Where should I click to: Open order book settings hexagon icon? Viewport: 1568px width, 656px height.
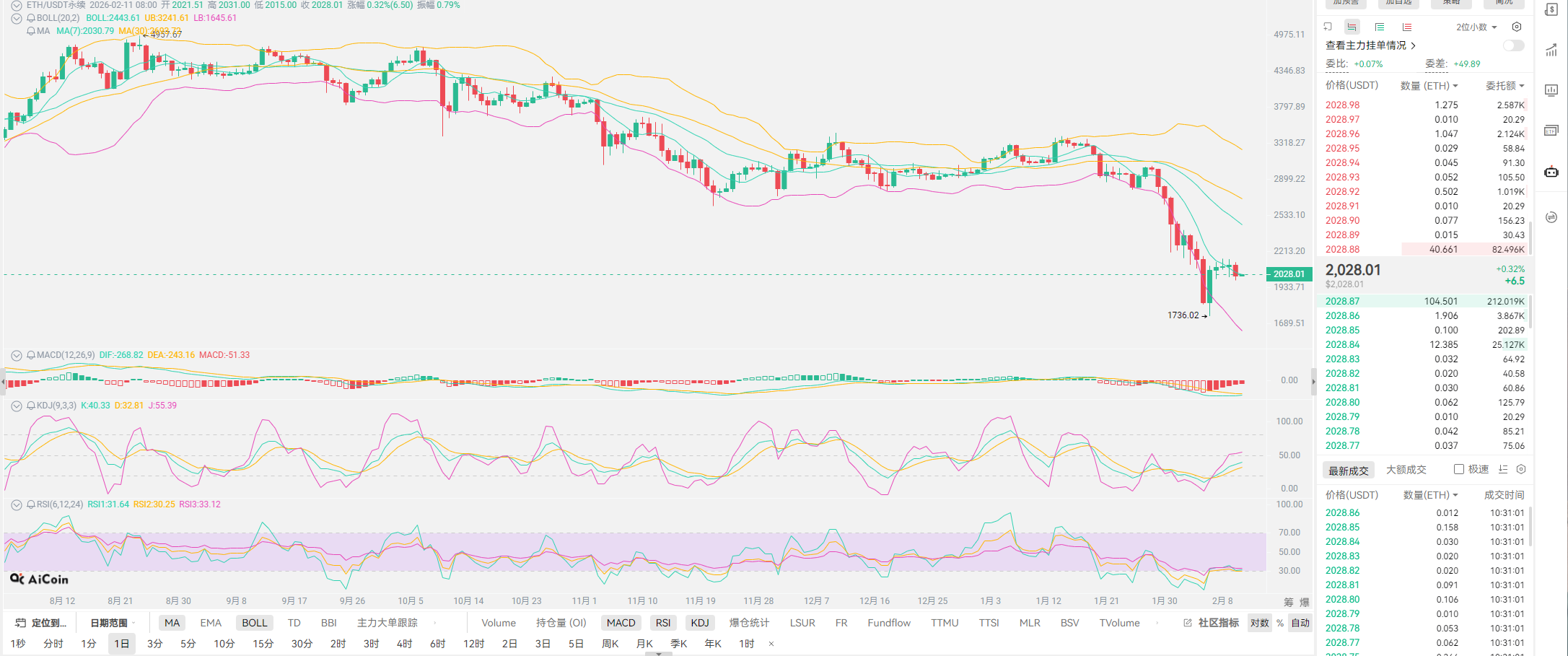tap(1517, 27)
